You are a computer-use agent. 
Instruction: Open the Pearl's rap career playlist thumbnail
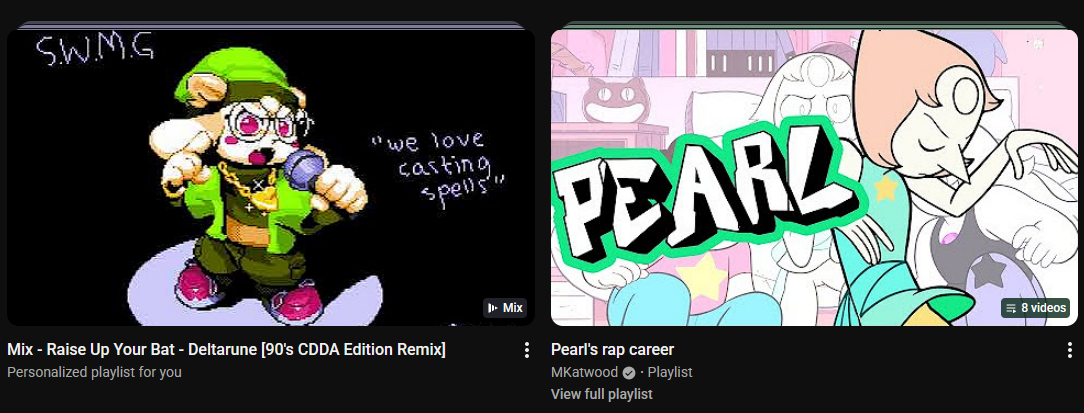click(814, 177)
